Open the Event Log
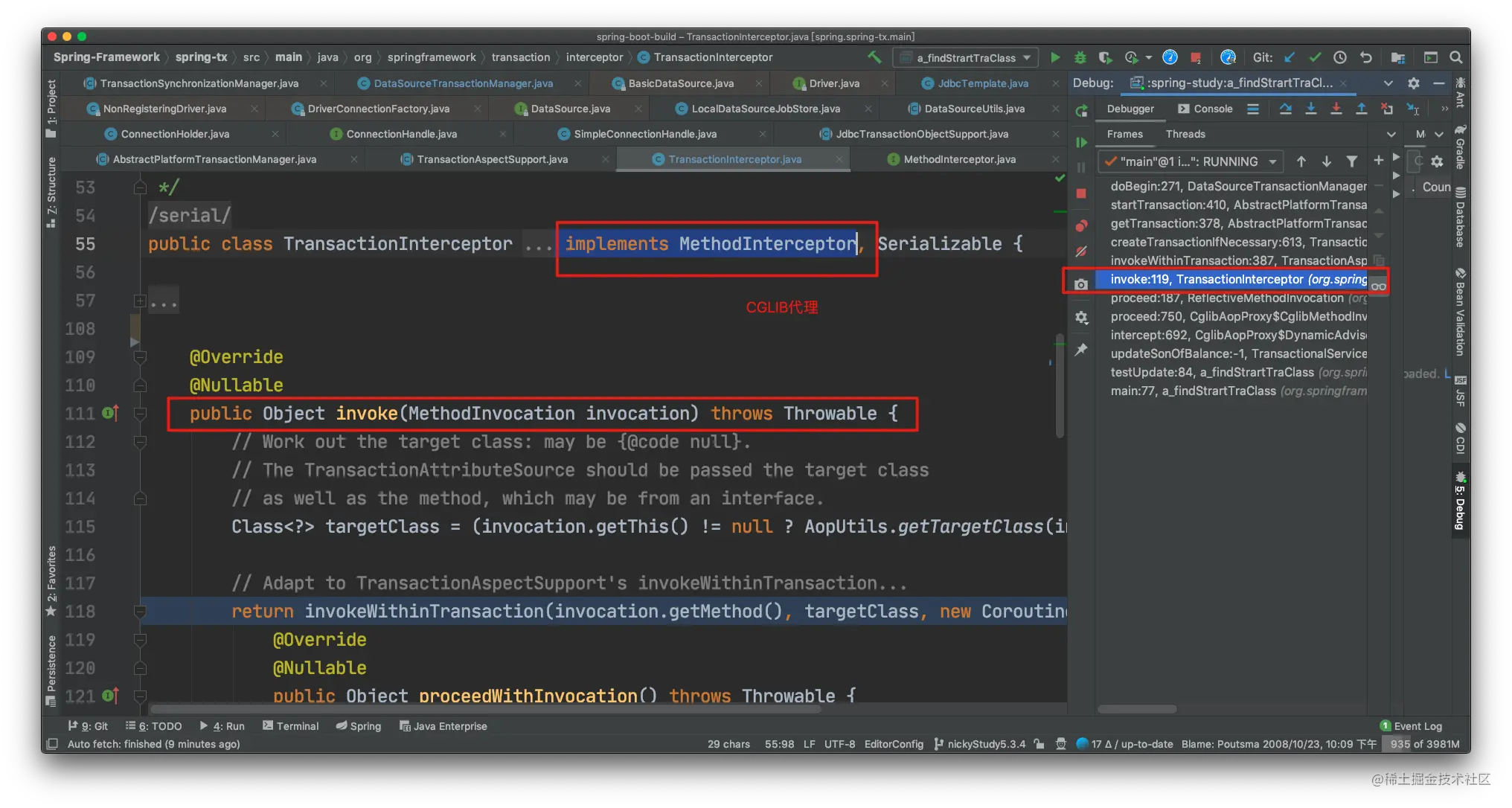Viewport: 1512px width, 808px height. click(x=1411, y=726)
